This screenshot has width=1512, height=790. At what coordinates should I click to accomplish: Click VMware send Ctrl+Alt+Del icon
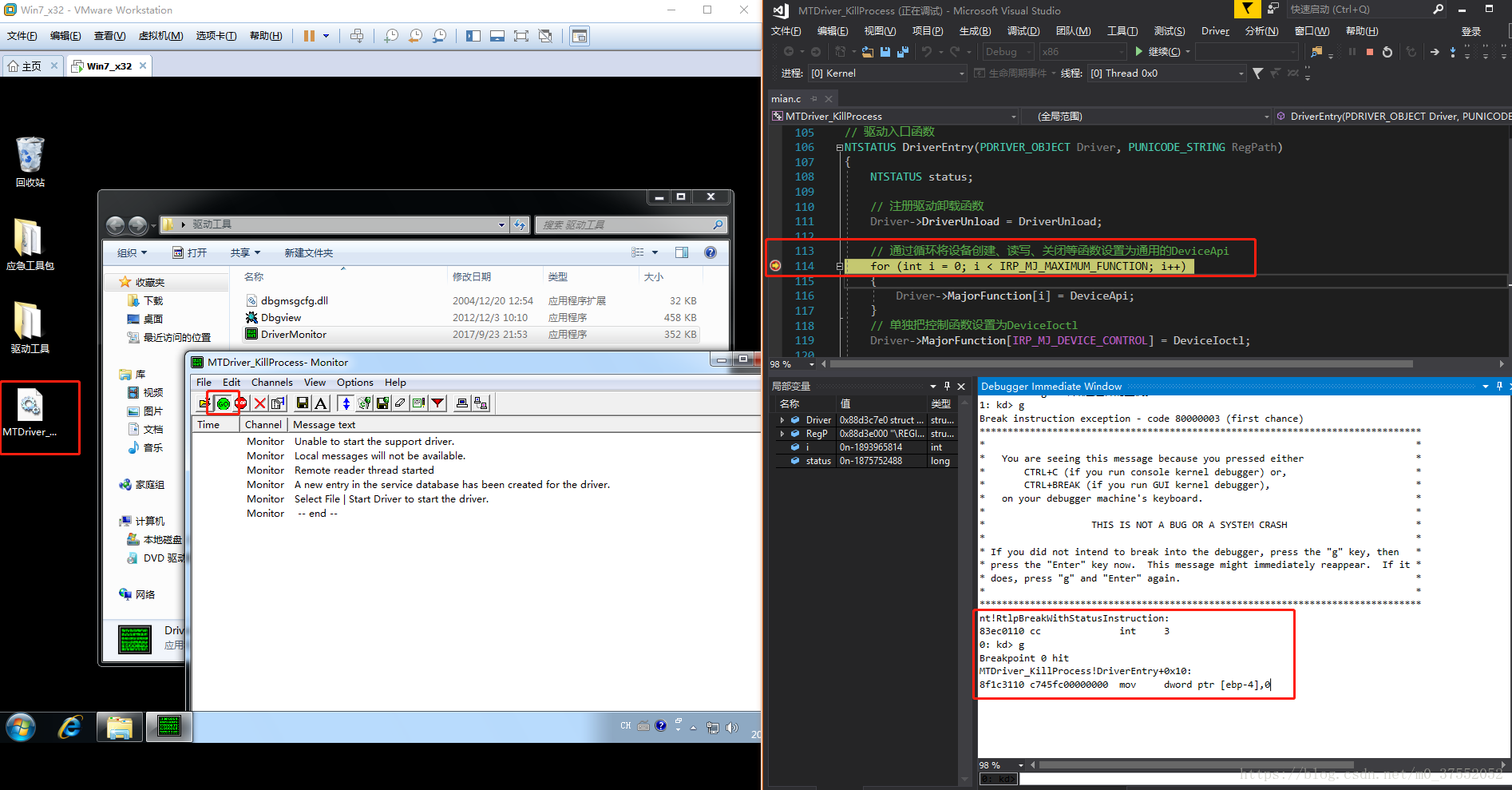coord(357,36)
